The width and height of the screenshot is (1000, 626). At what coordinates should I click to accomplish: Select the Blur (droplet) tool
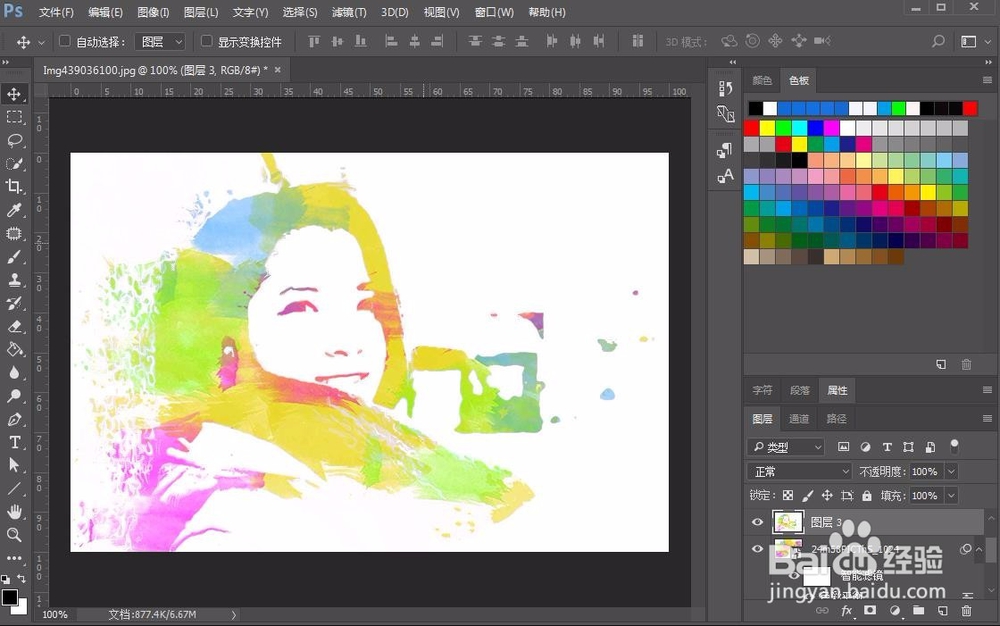coord(14,373)
